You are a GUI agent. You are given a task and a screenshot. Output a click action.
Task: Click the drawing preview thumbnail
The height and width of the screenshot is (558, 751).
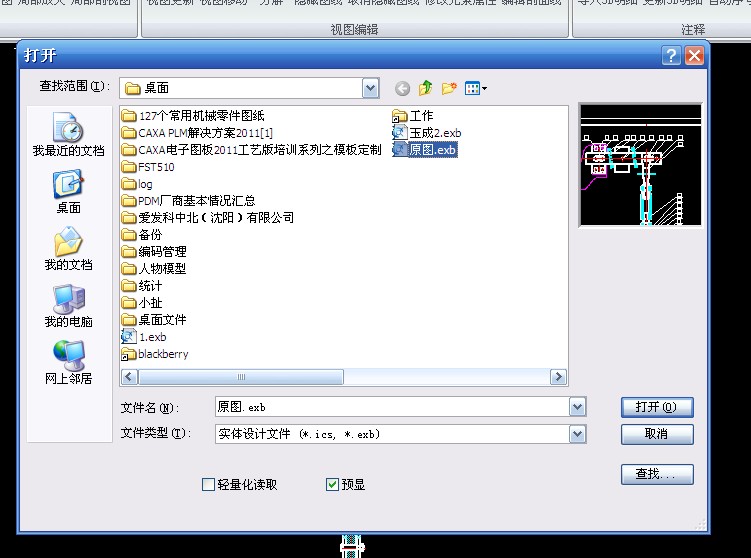640,165
